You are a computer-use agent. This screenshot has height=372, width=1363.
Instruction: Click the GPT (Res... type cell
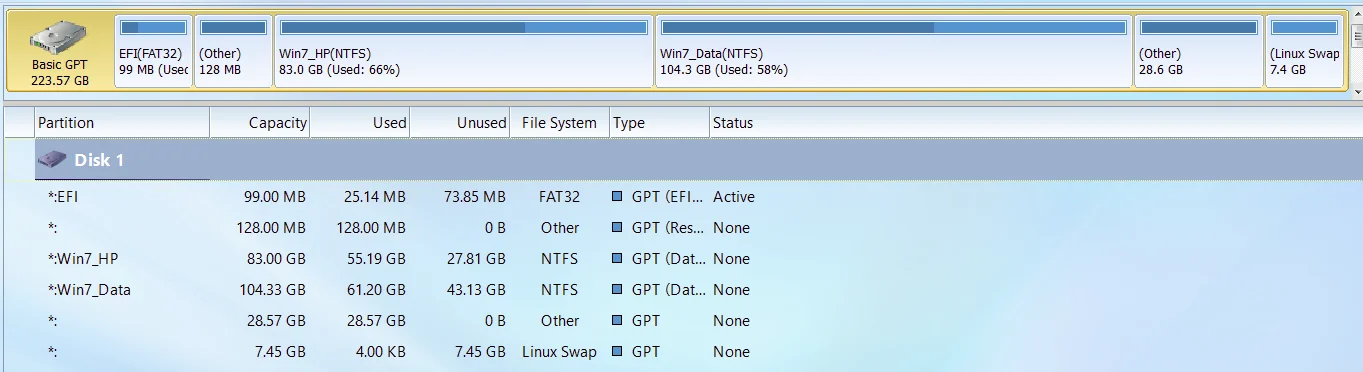click(668, 228)
